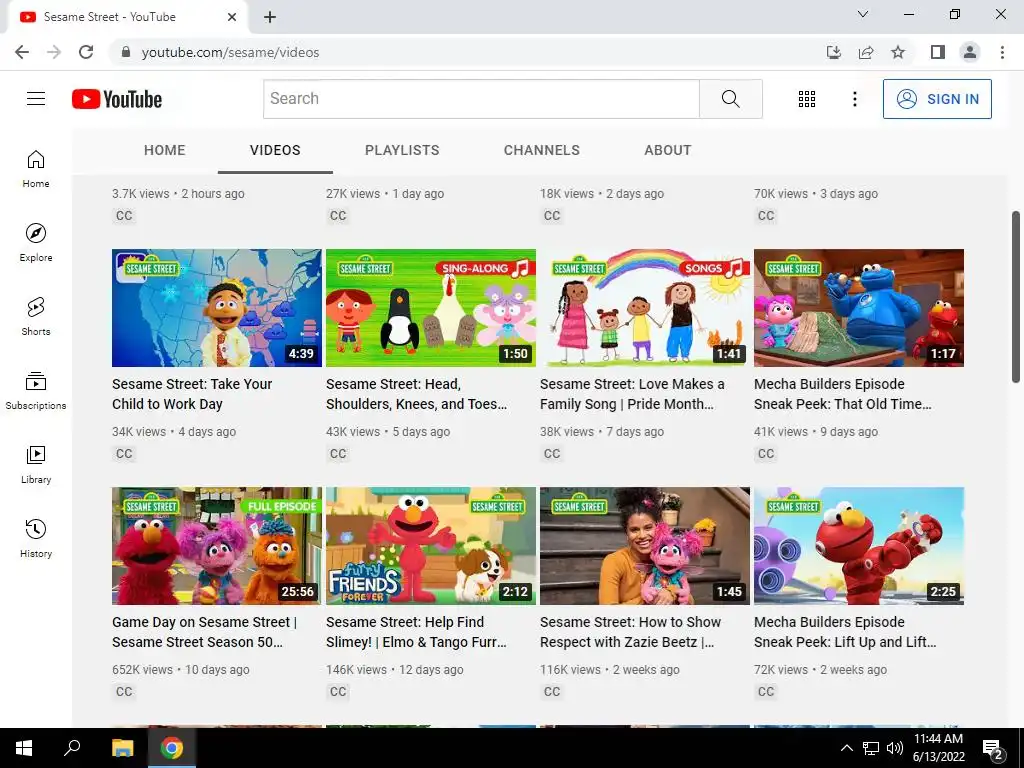
Task: Open a new browser tab
Action: coord(270,17)
